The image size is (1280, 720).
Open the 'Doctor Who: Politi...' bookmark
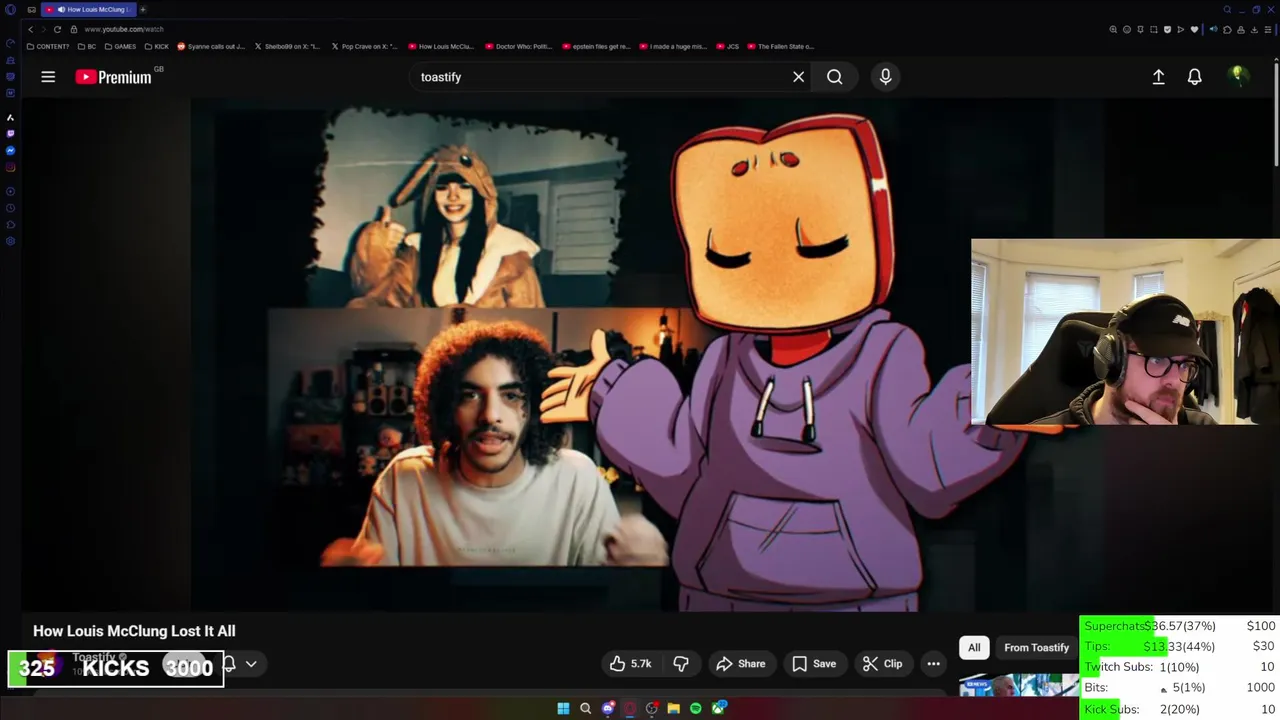pos(518,46)
